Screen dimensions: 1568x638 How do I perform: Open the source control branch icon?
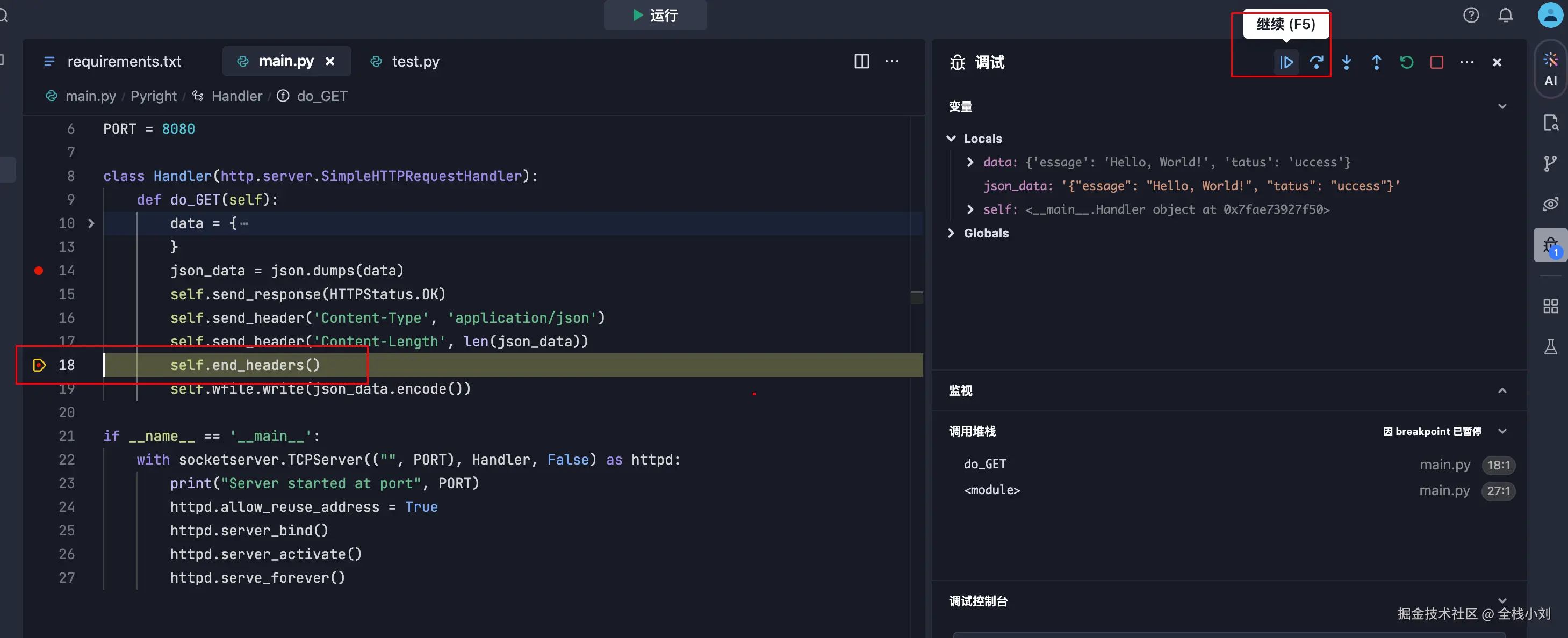[1550, 163]
